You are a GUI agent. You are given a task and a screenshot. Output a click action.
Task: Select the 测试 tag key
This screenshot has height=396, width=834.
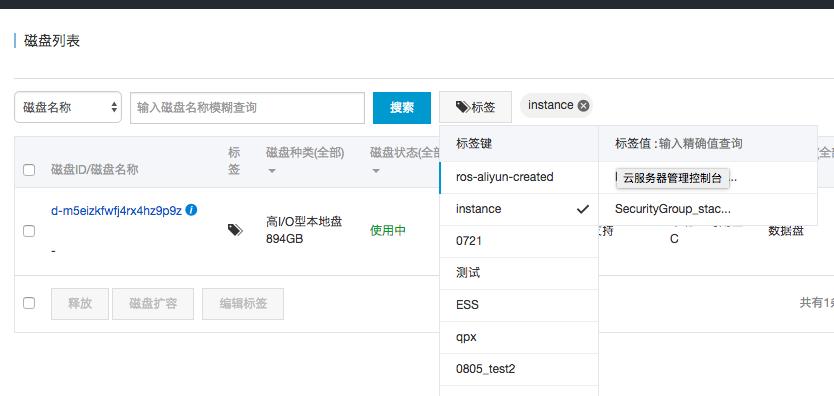[x=519, y=273]
